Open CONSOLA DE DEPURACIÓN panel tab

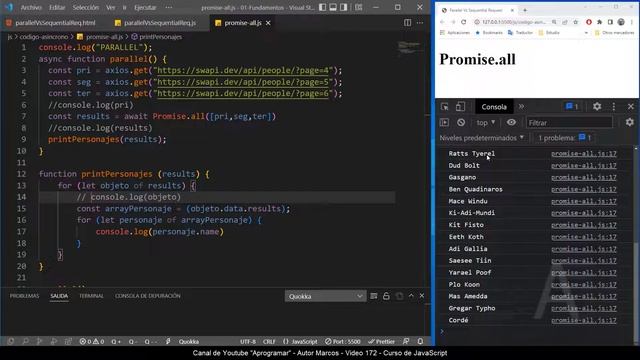pyautogui.click(x=148, y=296)
